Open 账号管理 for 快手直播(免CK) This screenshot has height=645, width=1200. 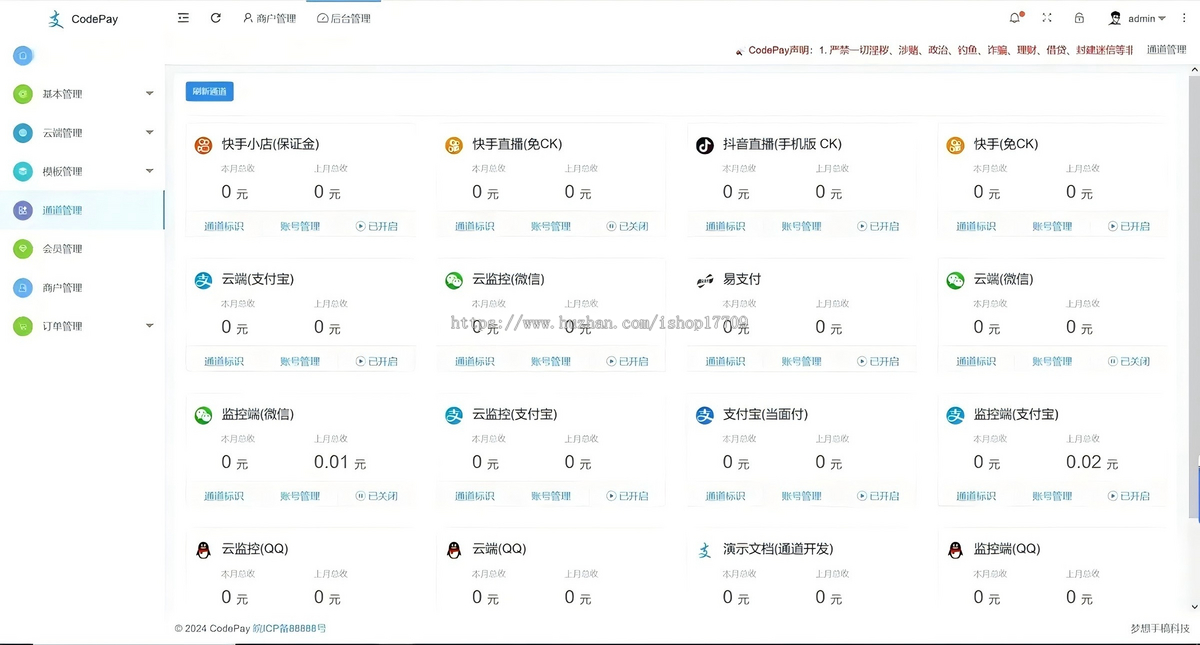551,226
